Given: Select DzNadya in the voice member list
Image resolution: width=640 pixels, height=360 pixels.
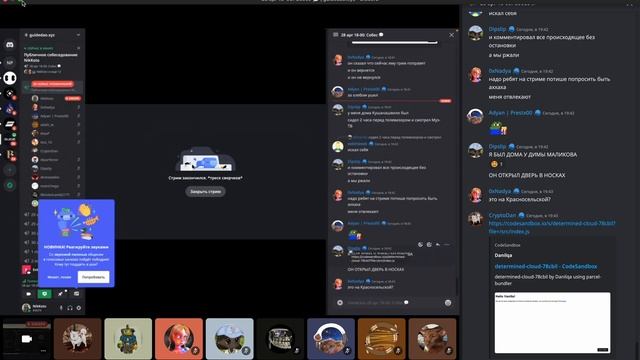Looking at the screenshot, I should coord(47,107).
